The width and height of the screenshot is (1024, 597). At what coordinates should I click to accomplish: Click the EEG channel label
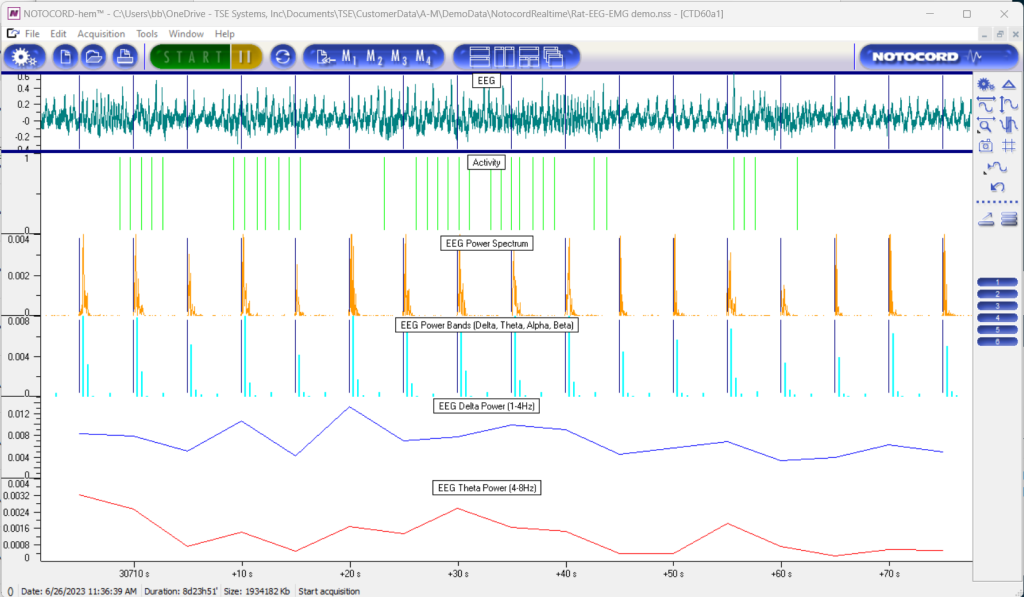tap(486, 80)
